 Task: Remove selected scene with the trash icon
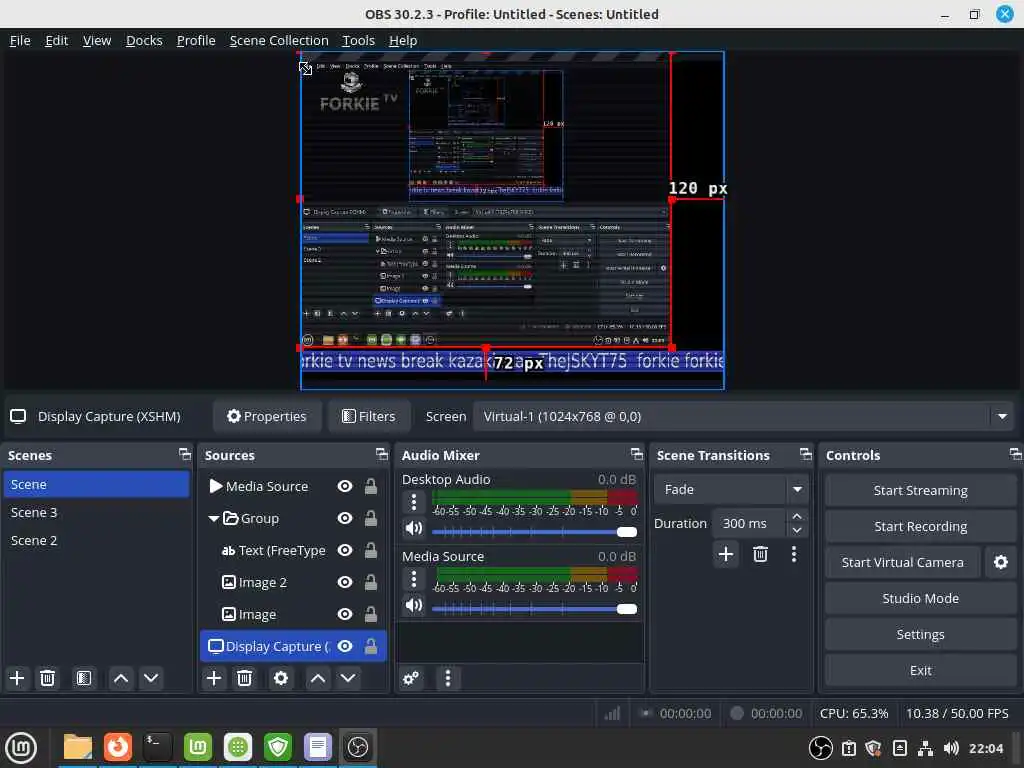tap(47, 678)
